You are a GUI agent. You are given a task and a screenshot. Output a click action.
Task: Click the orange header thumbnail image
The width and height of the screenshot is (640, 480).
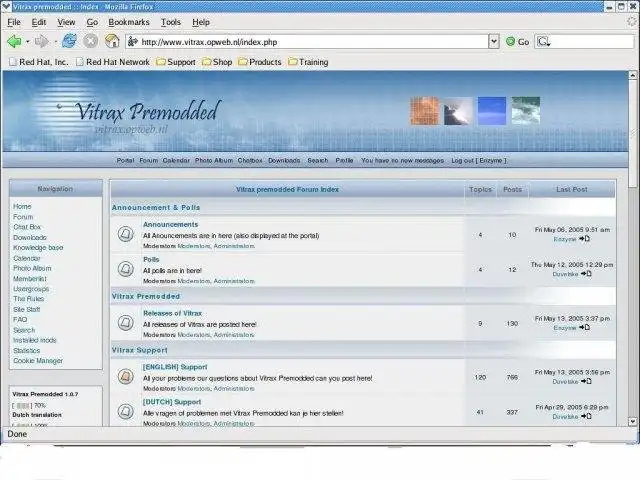coord(425,111)
